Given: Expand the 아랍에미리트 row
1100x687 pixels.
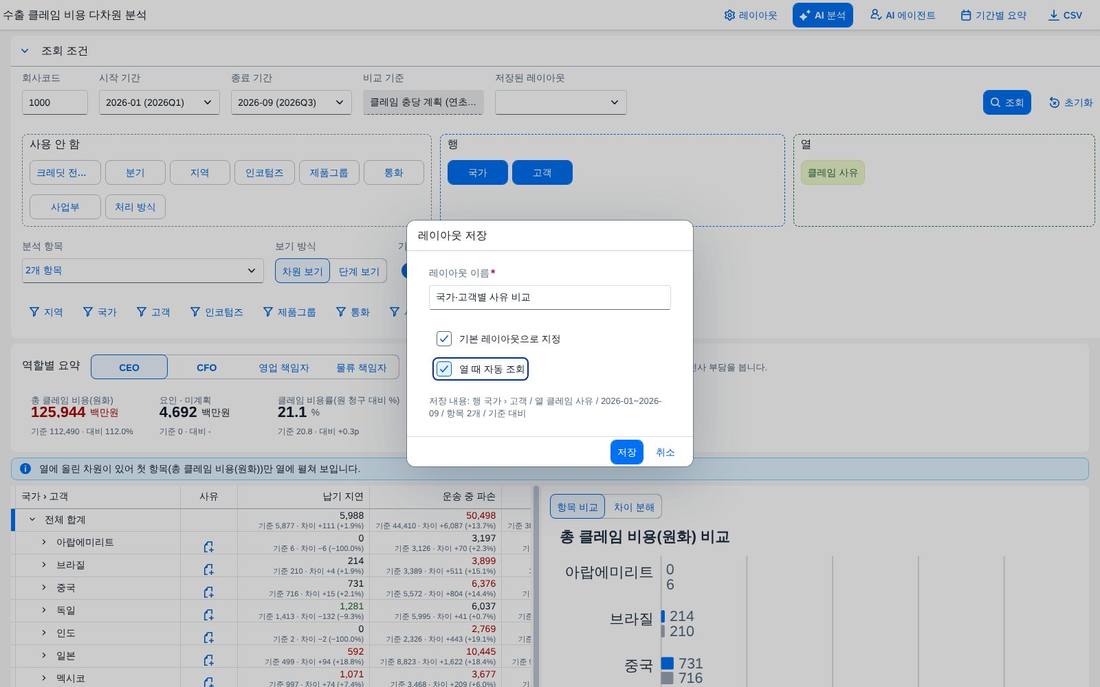Looking at the screenshot, I should 43,542.
